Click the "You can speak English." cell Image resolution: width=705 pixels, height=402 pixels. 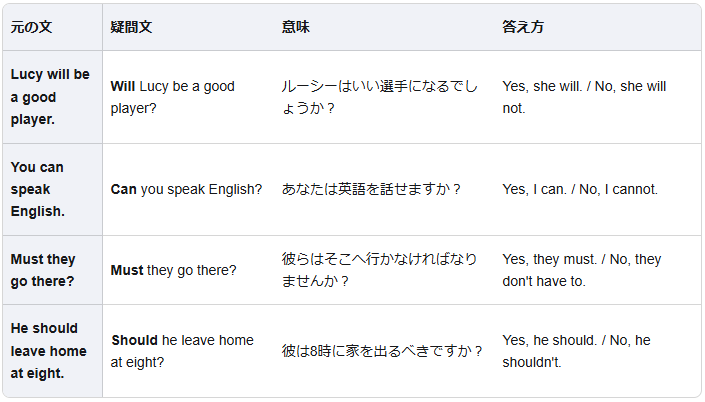click(x=38, y=189)
